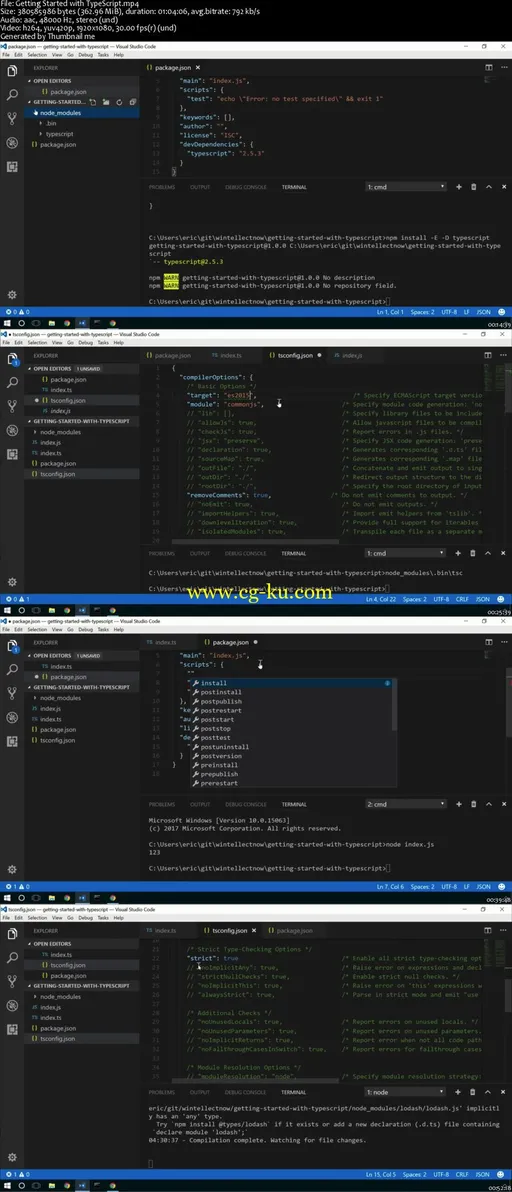Add new terminal in the 2: cmd window
Screen dimensions: 512x1192
[x=460, y=804]
